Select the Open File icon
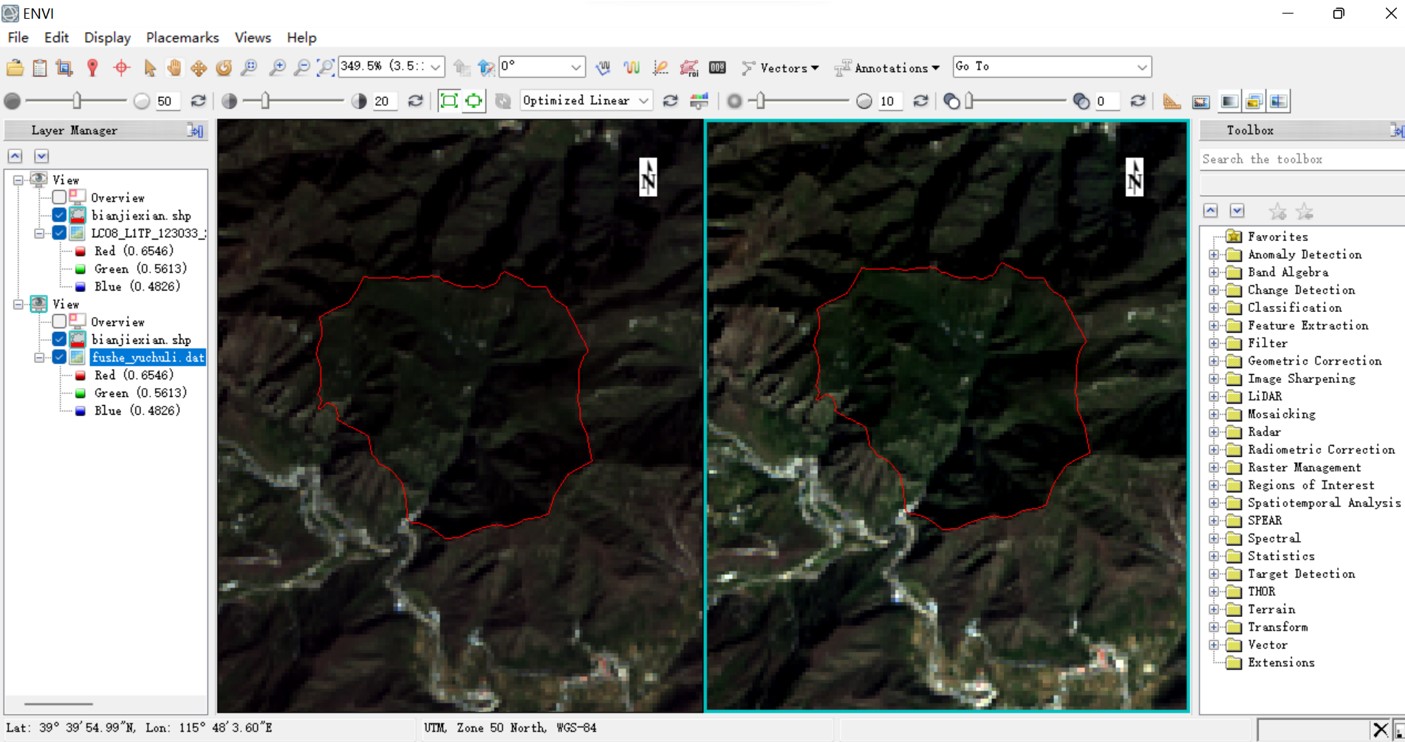Screen dimensions: 1405x742 [14, 67]
